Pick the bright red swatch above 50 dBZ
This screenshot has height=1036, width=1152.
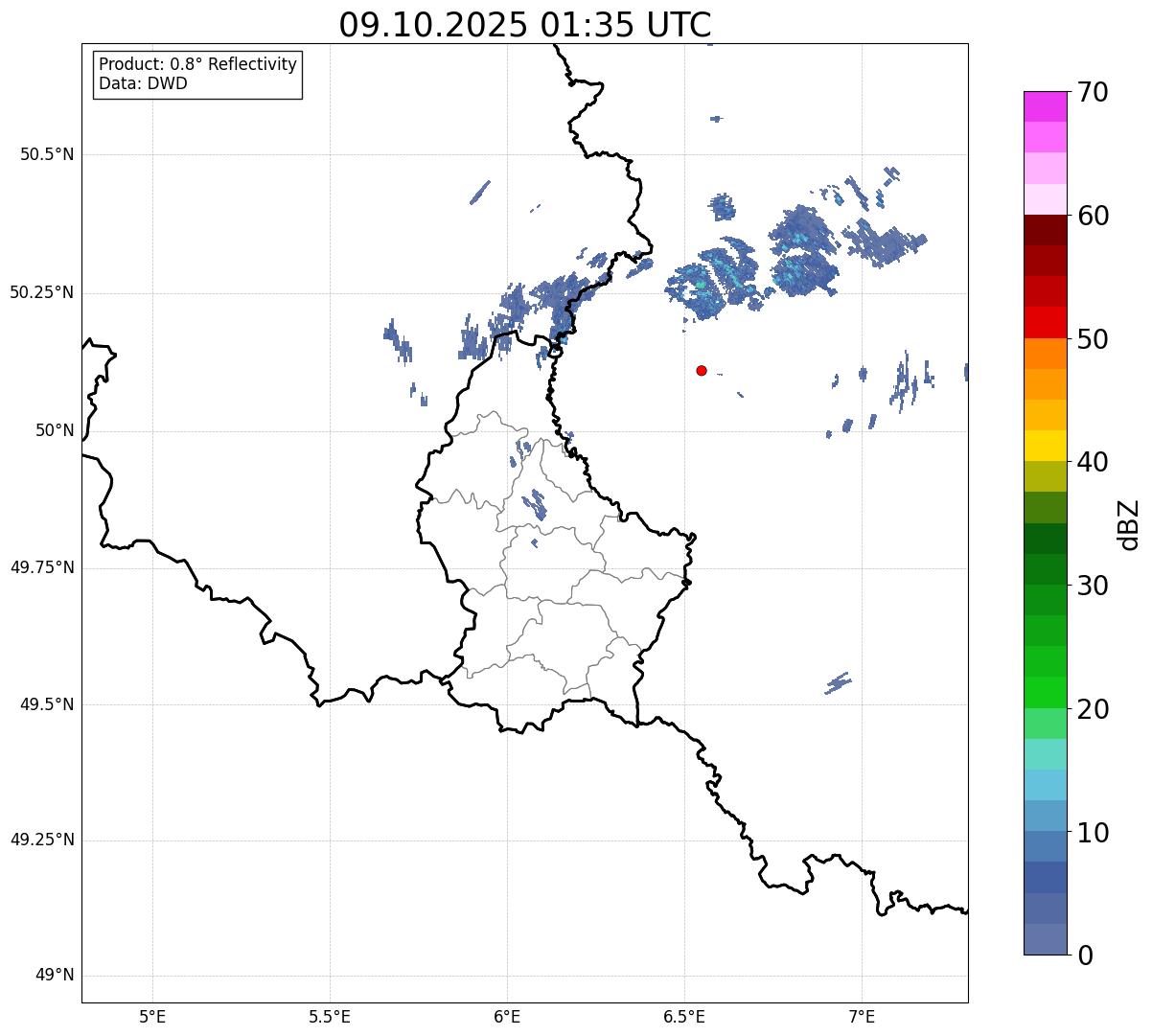(x=1045, y=323)
